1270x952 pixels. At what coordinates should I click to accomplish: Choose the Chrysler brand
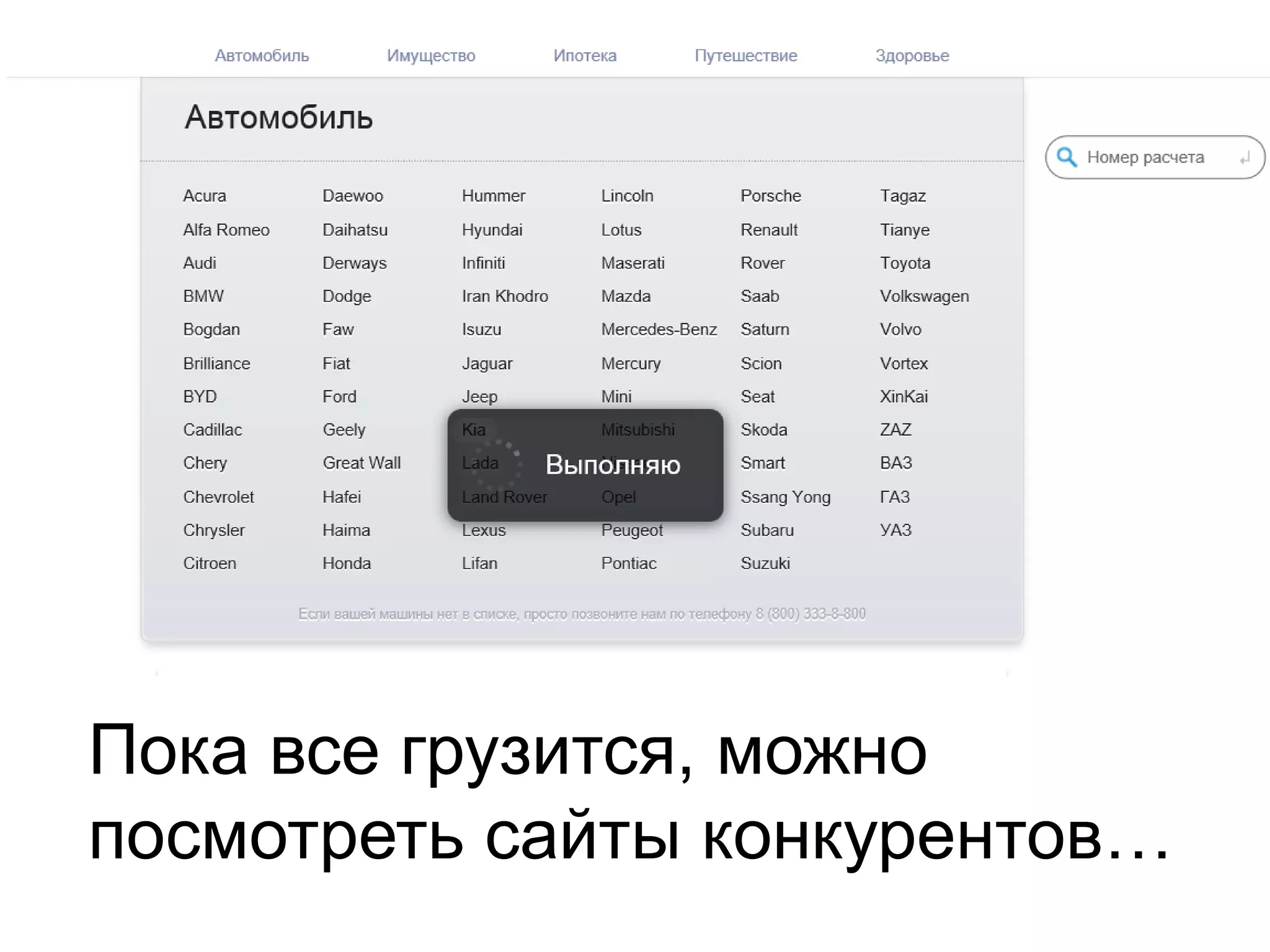coord(214,531)
